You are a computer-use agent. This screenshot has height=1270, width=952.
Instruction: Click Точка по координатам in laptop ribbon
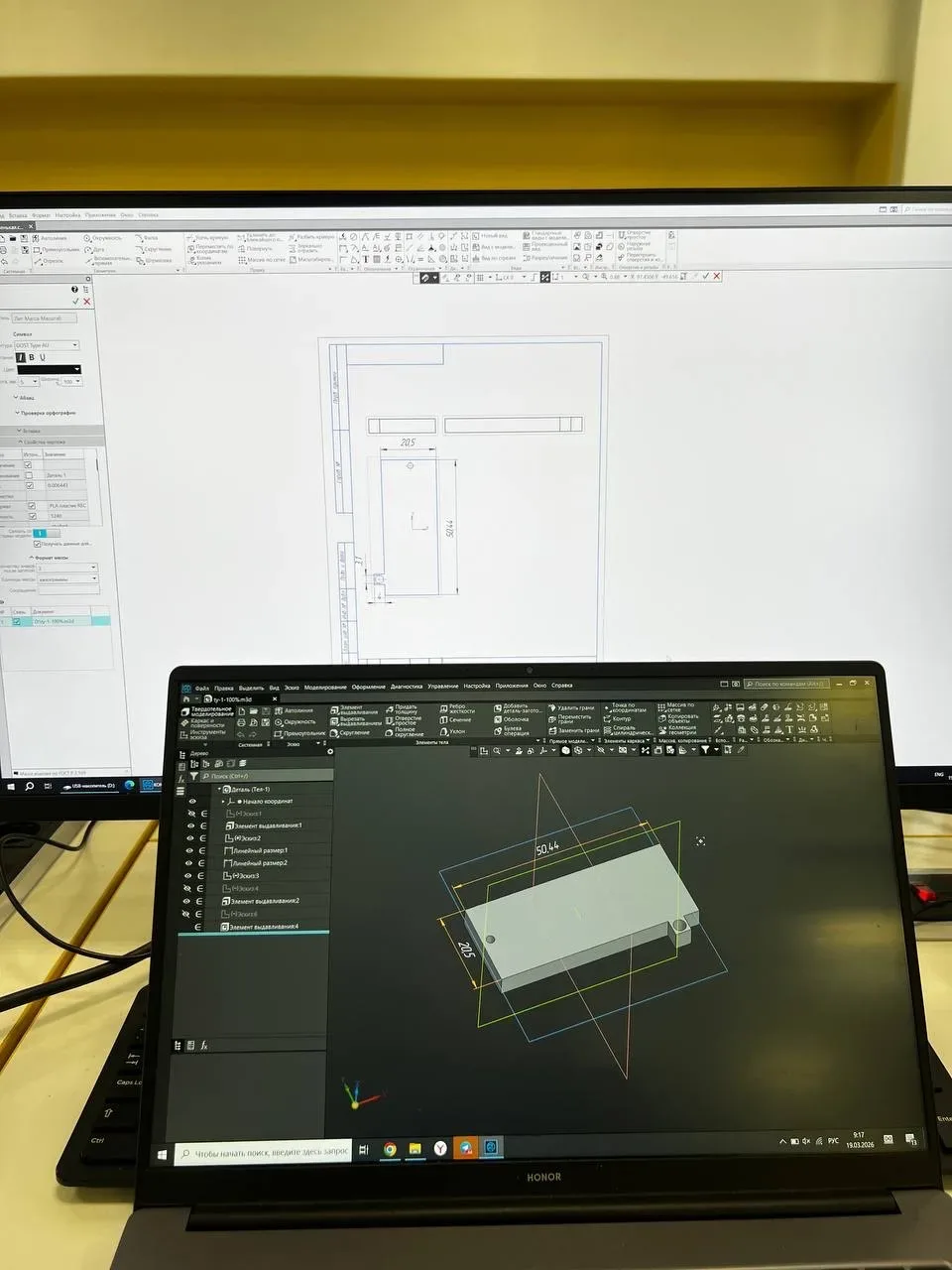[623, 708]
